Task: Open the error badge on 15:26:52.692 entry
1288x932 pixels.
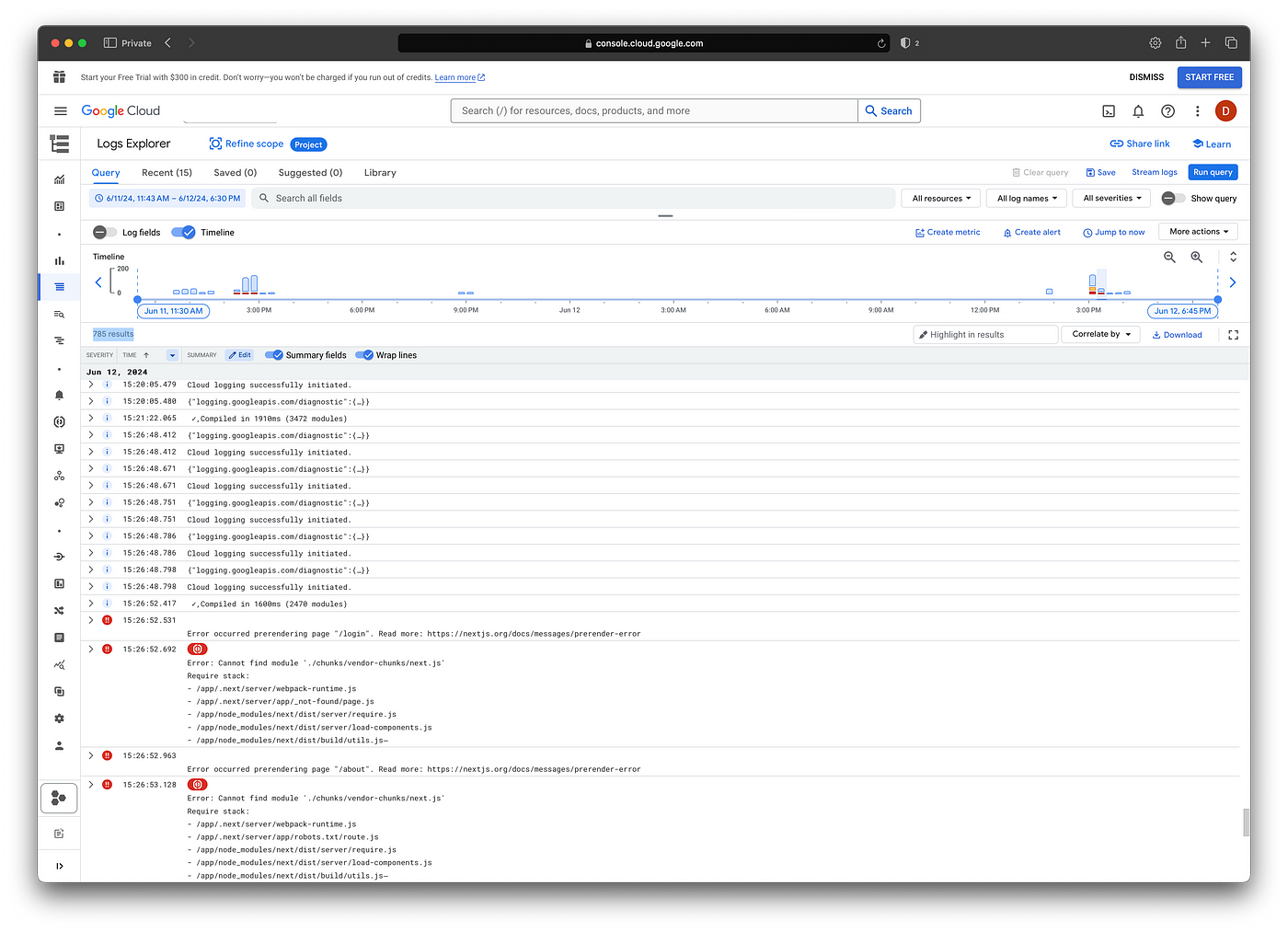Action: click(197, 650)
